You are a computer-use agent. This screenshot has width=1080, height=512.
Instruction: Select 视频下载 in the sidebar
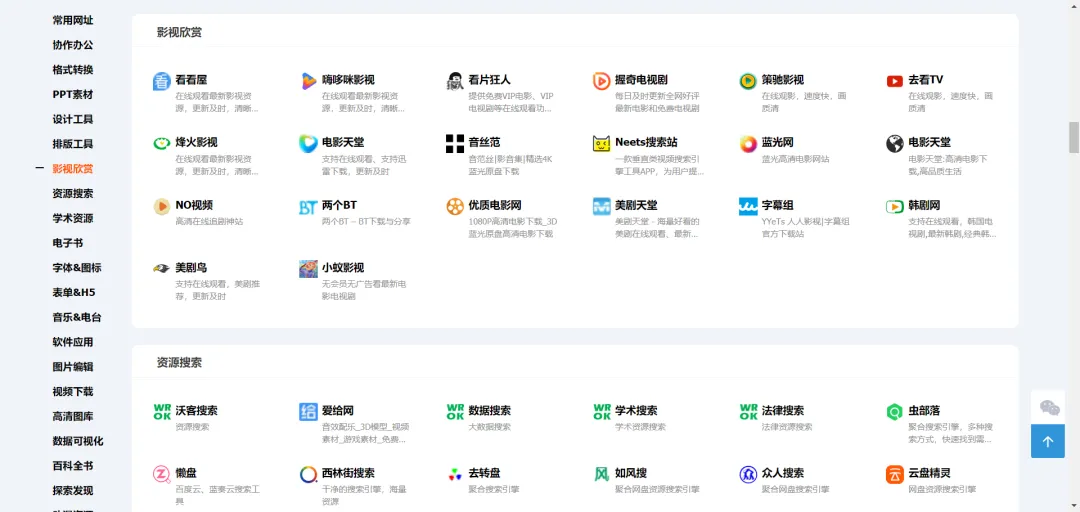73,391
